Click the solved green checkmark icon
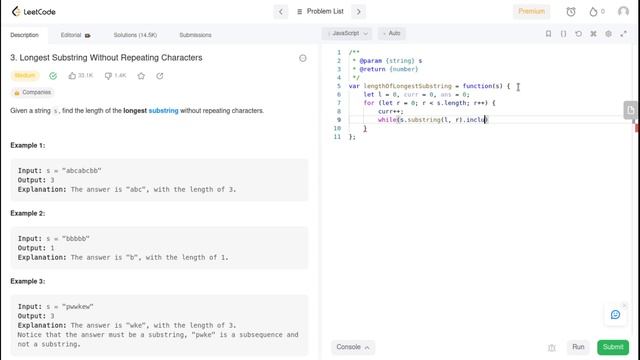Viewport: 640px width, 360px height. pos(53,76)
